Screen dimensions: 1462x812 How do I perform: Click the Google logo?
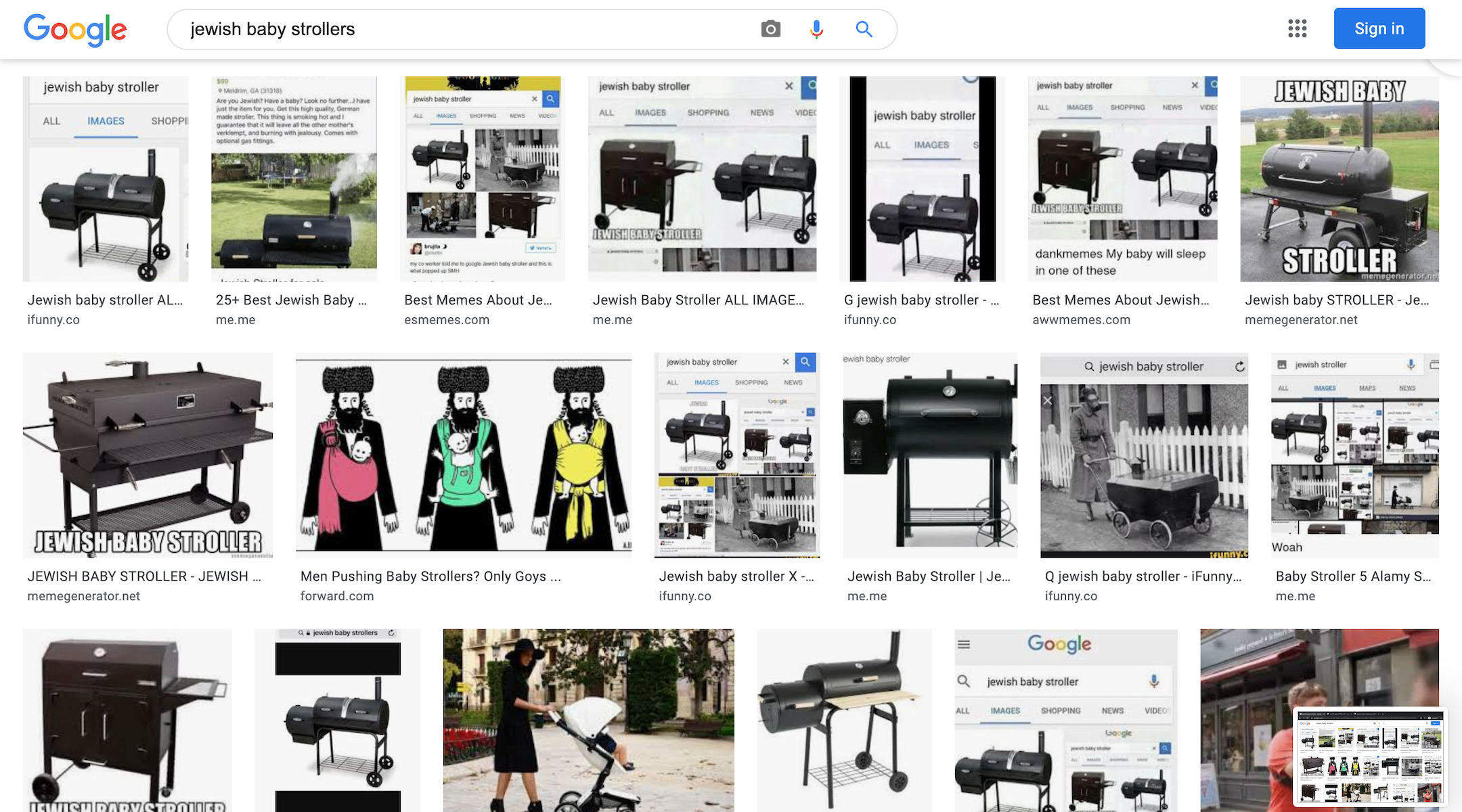point(75,30)
